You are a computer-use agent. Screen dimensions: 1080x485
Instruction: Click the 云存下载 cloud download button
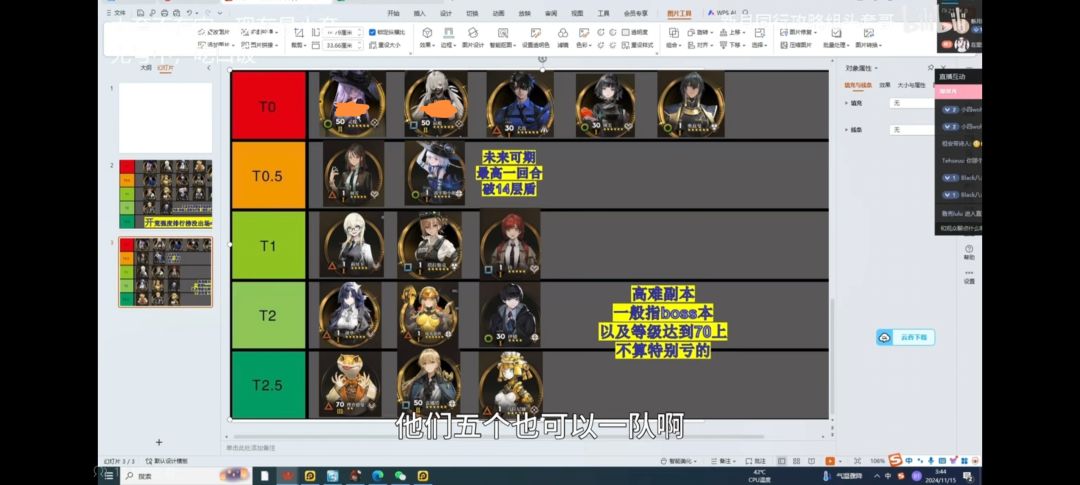[906, 337]
